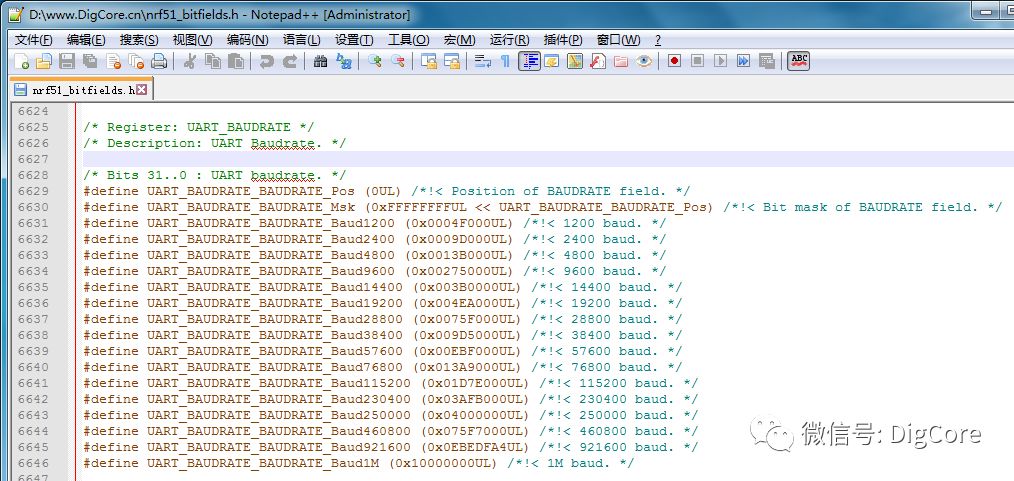Image resolution: width=1014 pixels, height=481 pixels.
Task: Click the Paste clipboard icon
Action: click(x=236, y=61)
